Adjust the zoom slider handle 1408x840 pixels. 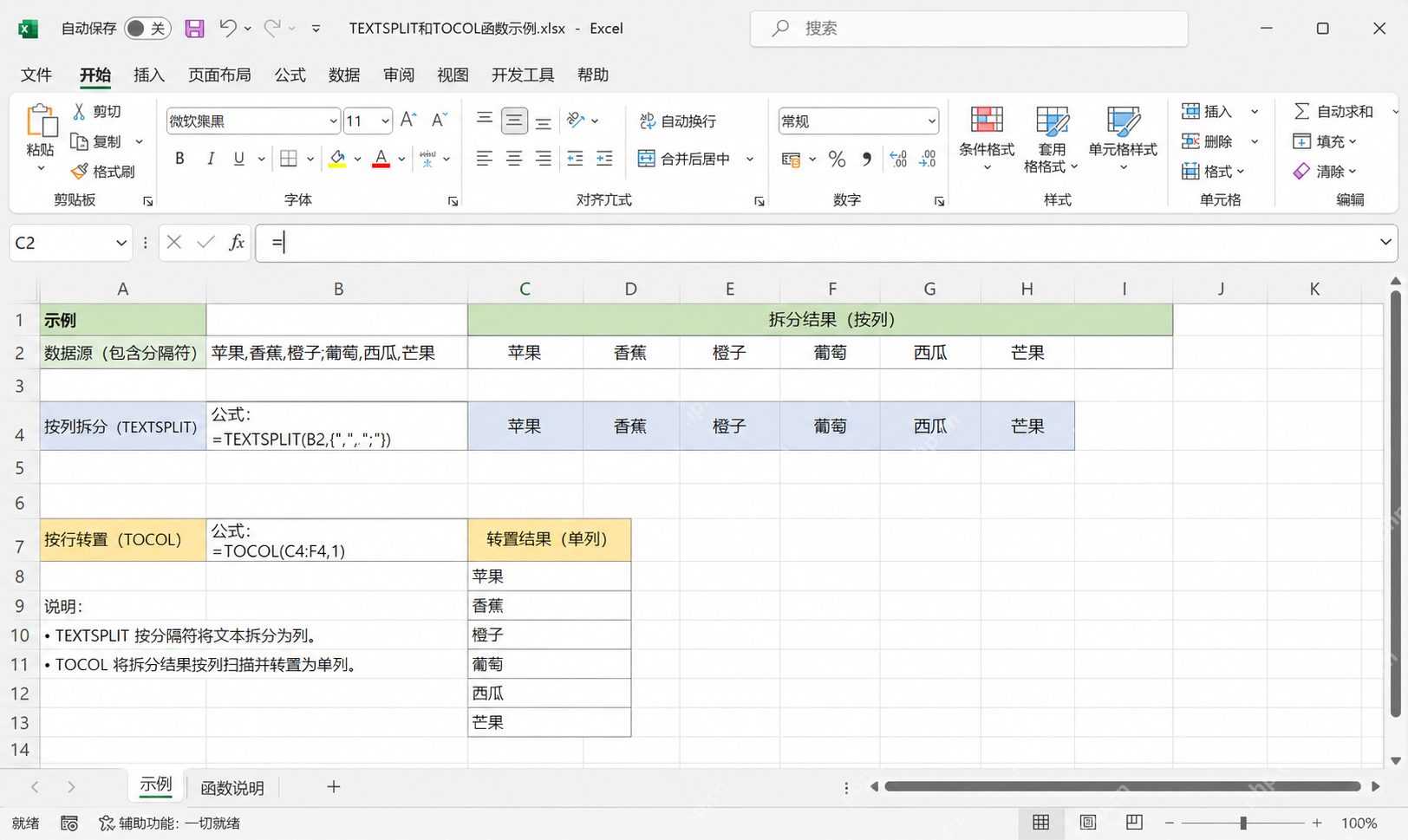point(1242,823)
